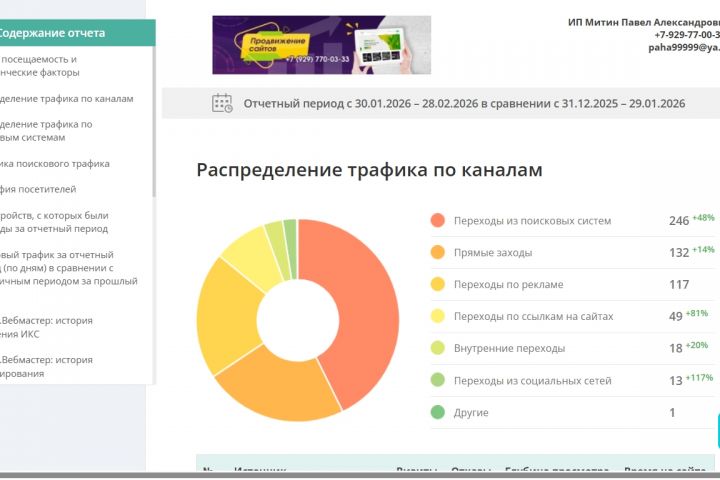Click the +7-929-77-00 phone number in header
This screenshot has width=720, height=480.
pos(687,35)
